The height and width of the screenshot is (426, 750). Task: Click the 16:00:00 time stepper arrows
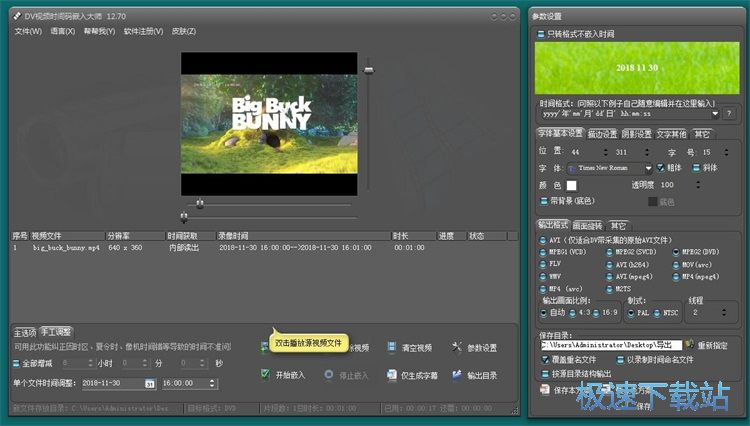[212, 383]
